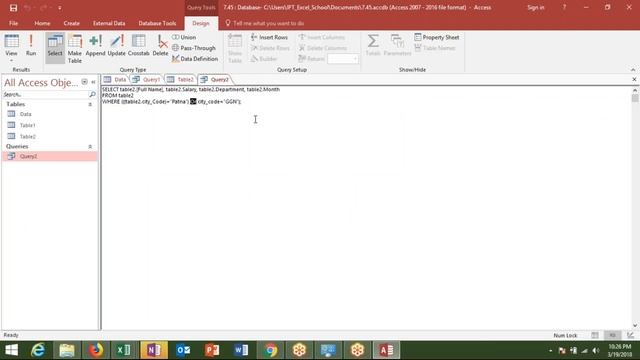Viewport: 640px width, 360px height.
Task: Click the Show Table button
Action: point(235,49)
